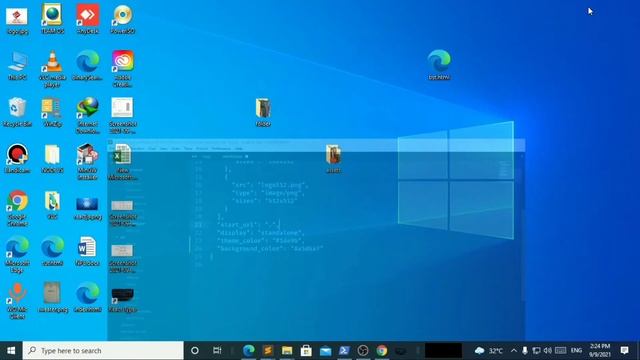Open the volume control icon

tap(548, 351)
